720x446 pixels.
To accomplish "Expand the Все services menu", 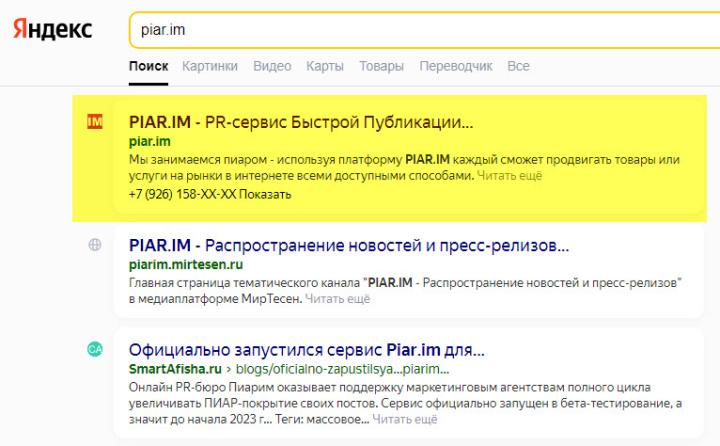I will (x=518, y=66).
